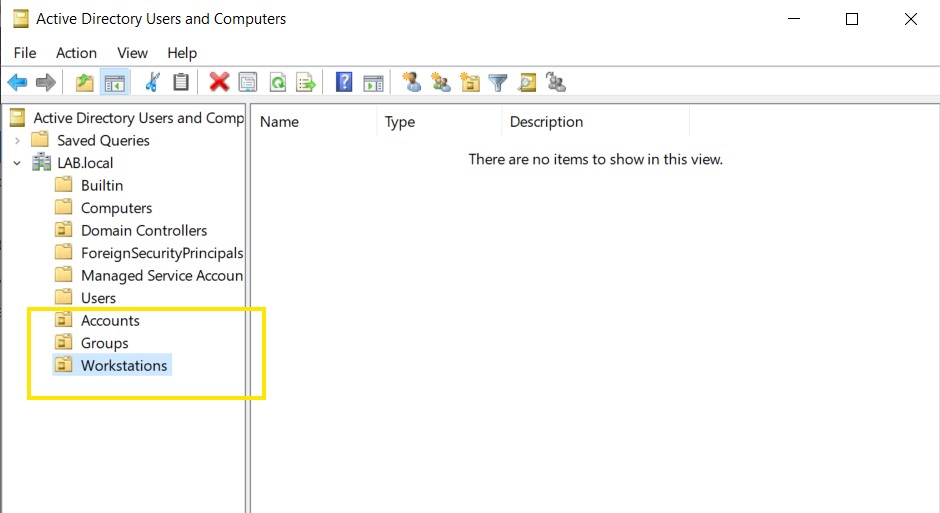Select the Workstations tree item label

(124, 365)
